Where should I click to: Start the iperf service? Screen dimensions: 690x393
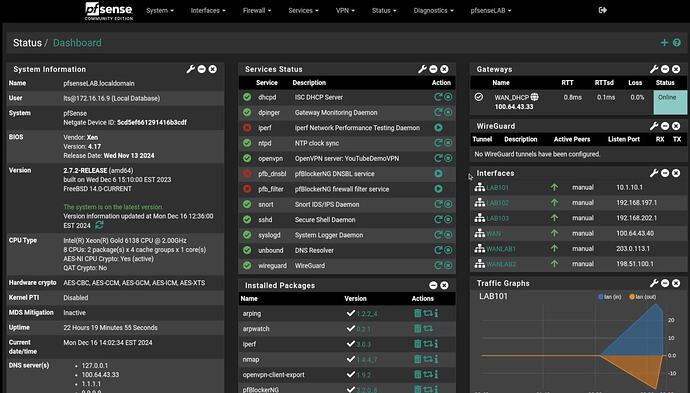pyautogui.click(x=438, y=128)
